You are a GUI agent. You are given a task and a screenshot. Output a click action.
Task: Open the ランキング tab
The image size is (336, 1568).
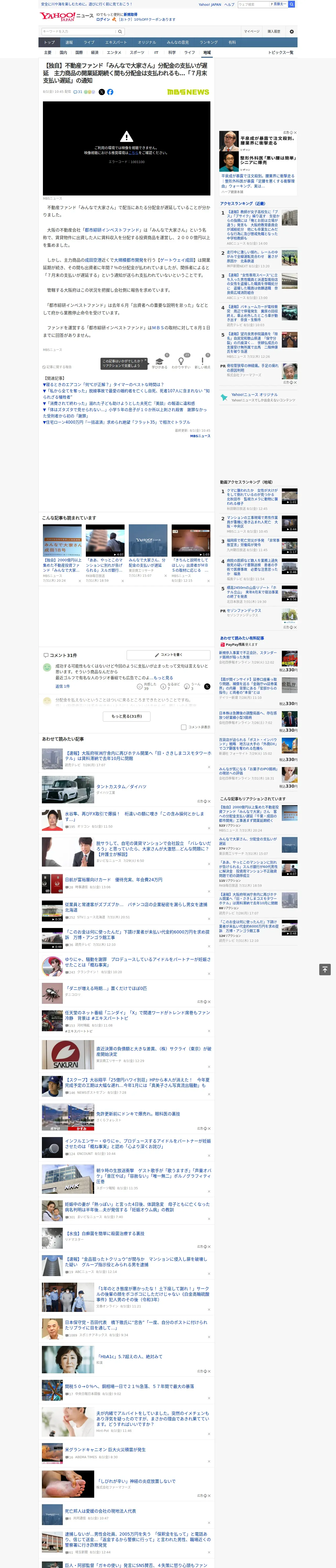coord(209,43)
